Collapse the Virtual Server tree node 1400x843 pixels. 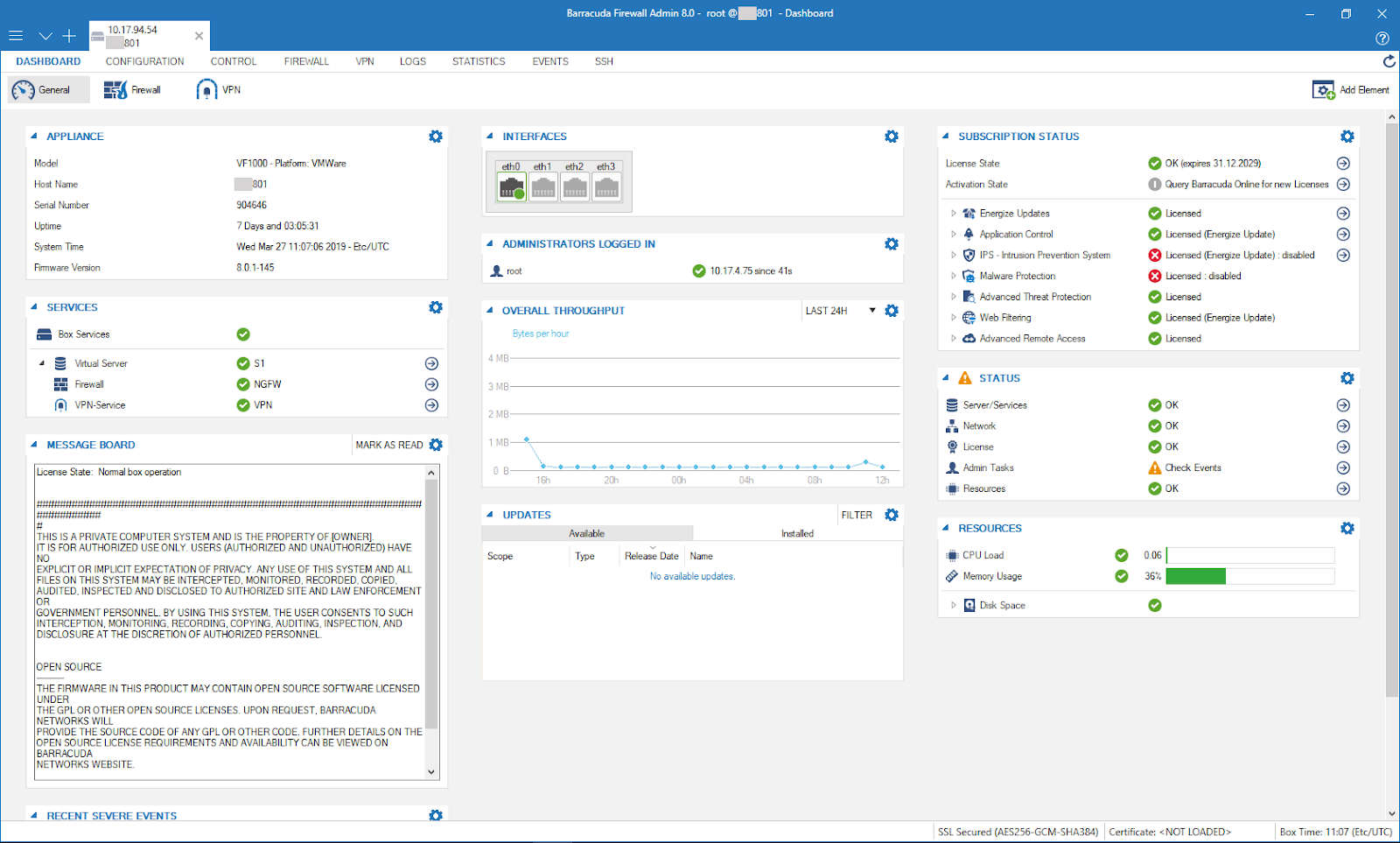[42, 363]
